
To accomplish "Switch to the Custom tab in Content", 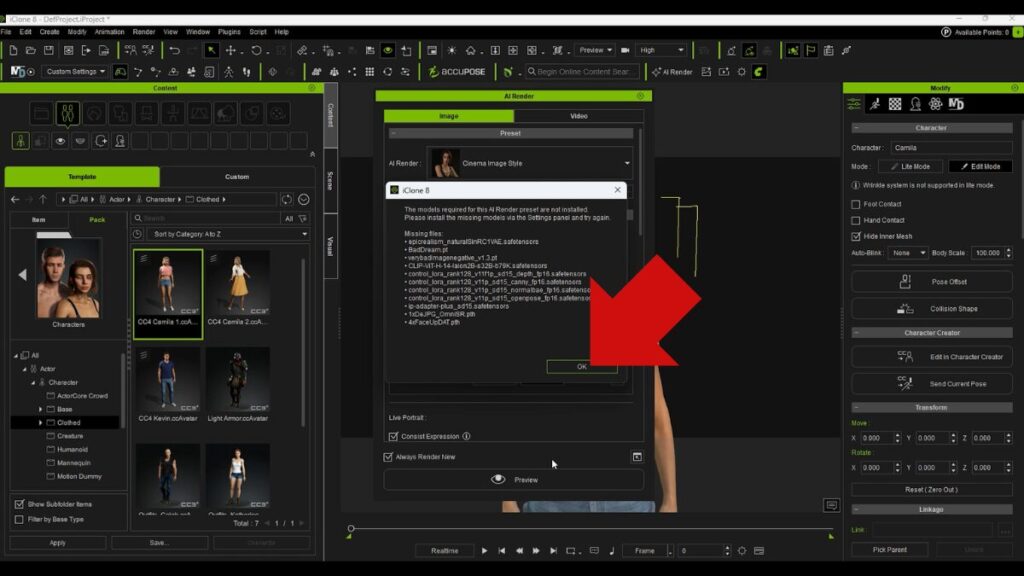I will pos(237,177).
